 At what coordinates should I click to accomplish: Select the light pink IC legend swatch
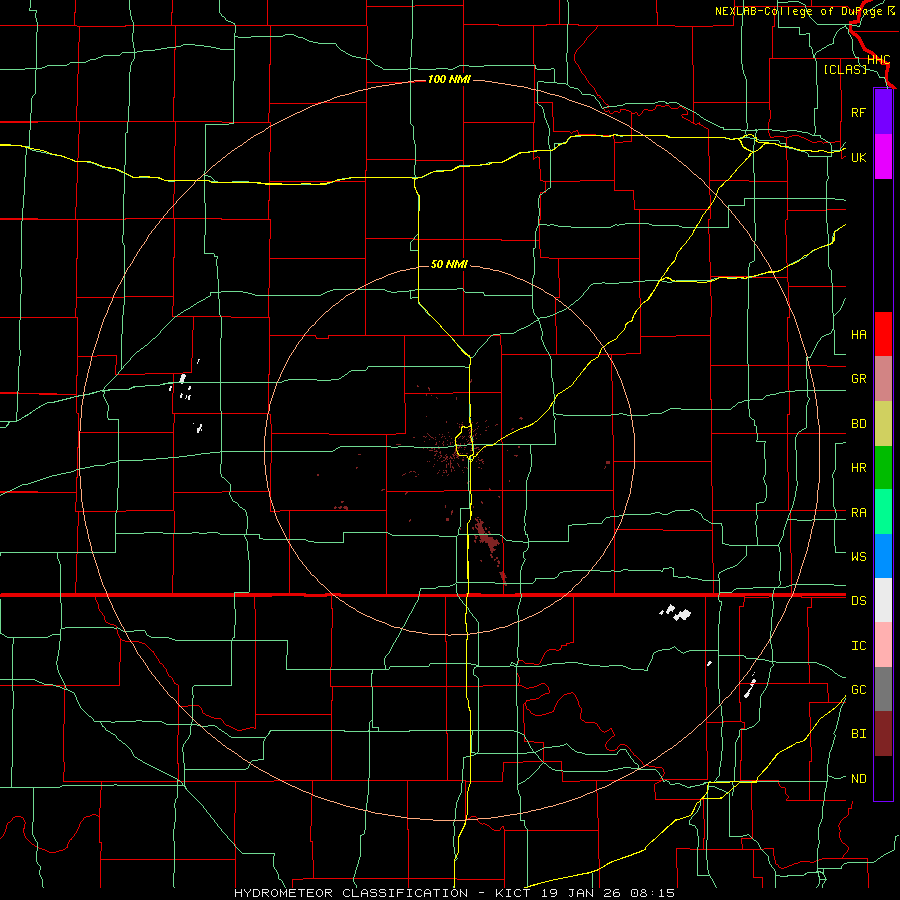883,645
